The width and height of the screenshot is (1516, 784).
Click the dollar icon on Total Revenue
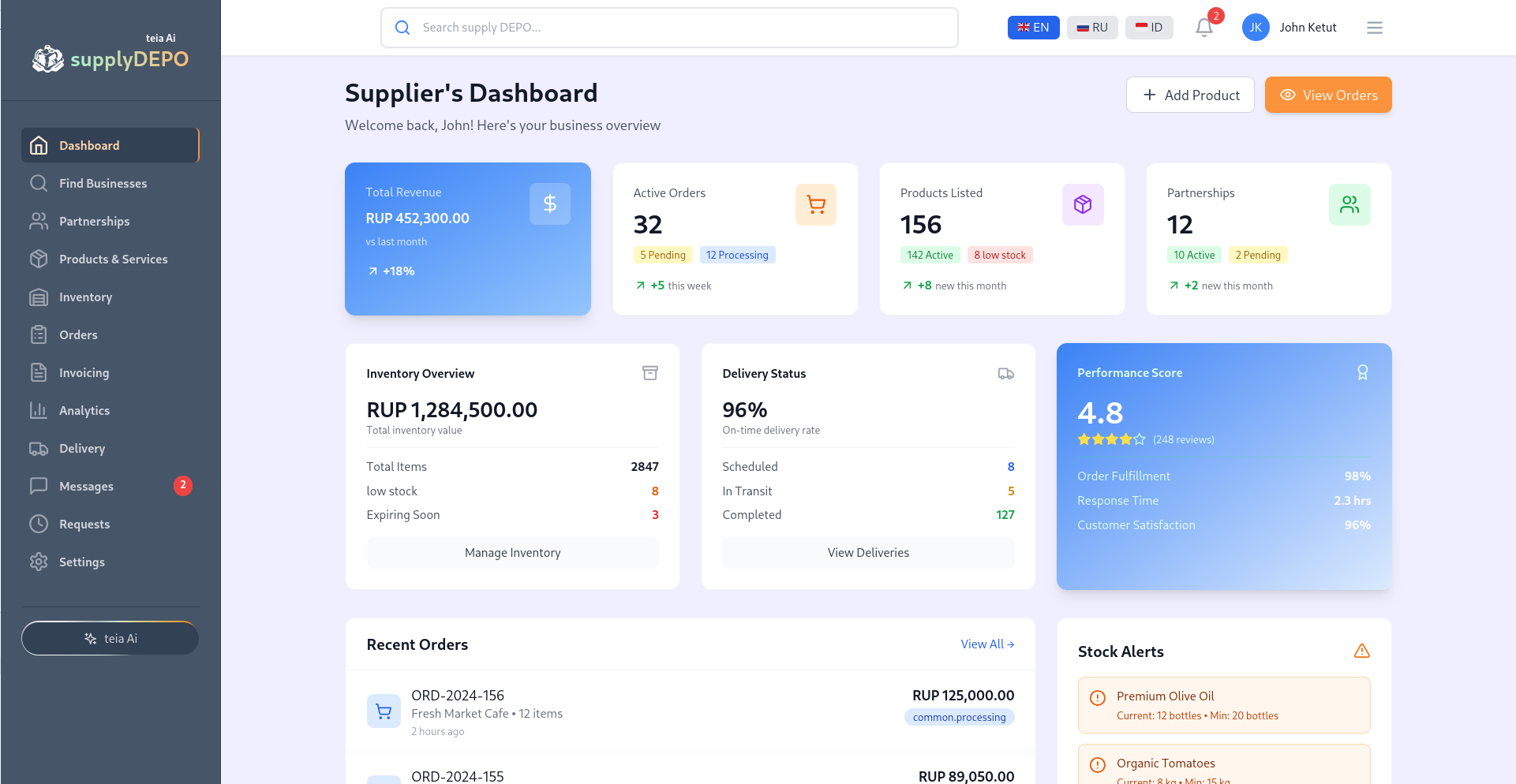[550, 204]
